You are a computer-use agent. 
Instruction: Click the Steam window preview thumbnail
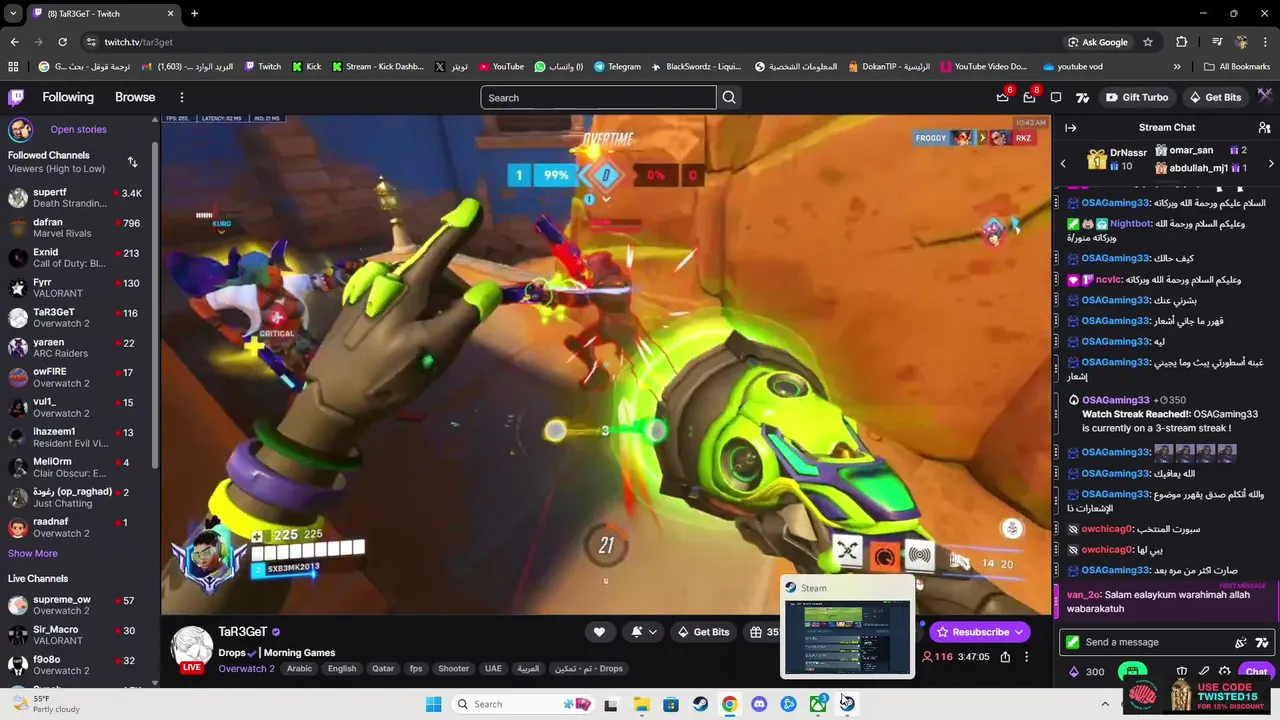tap(847, 636)
